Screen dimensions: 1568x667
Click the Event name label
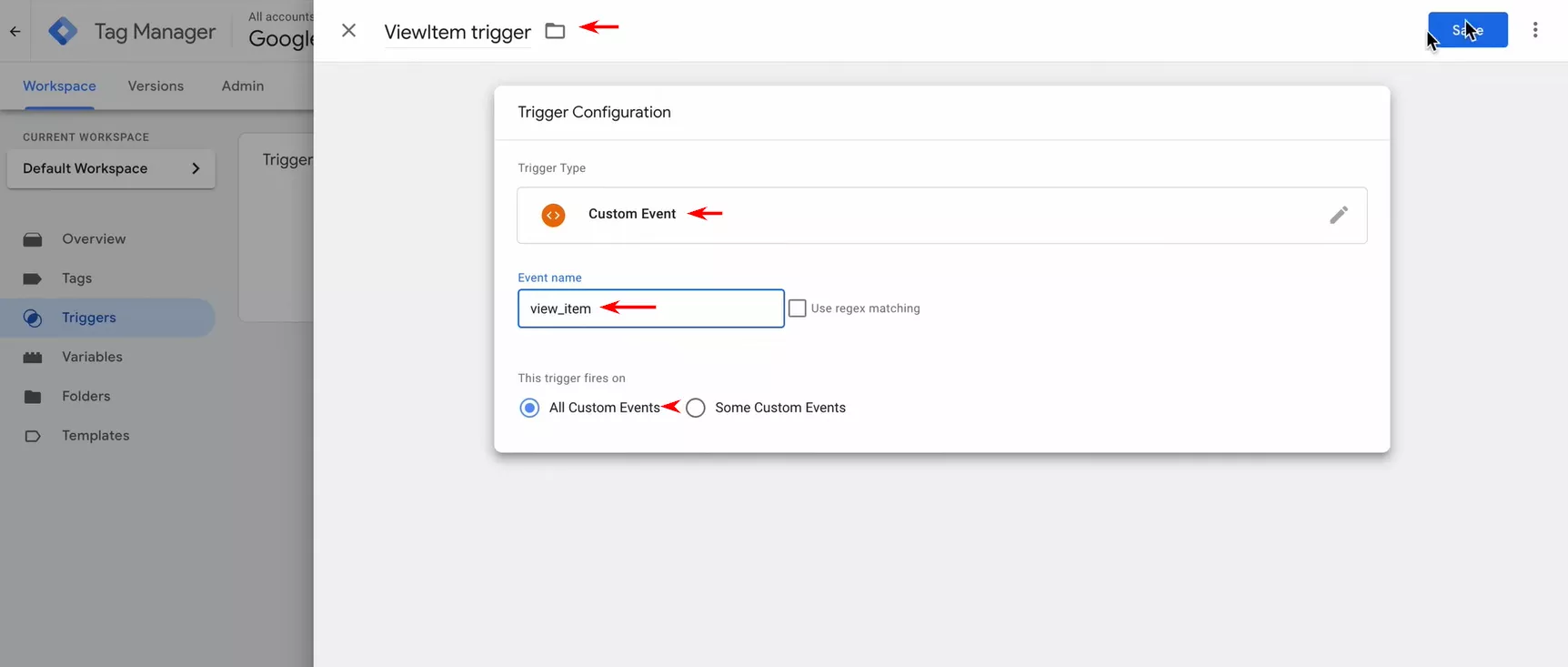549,278
